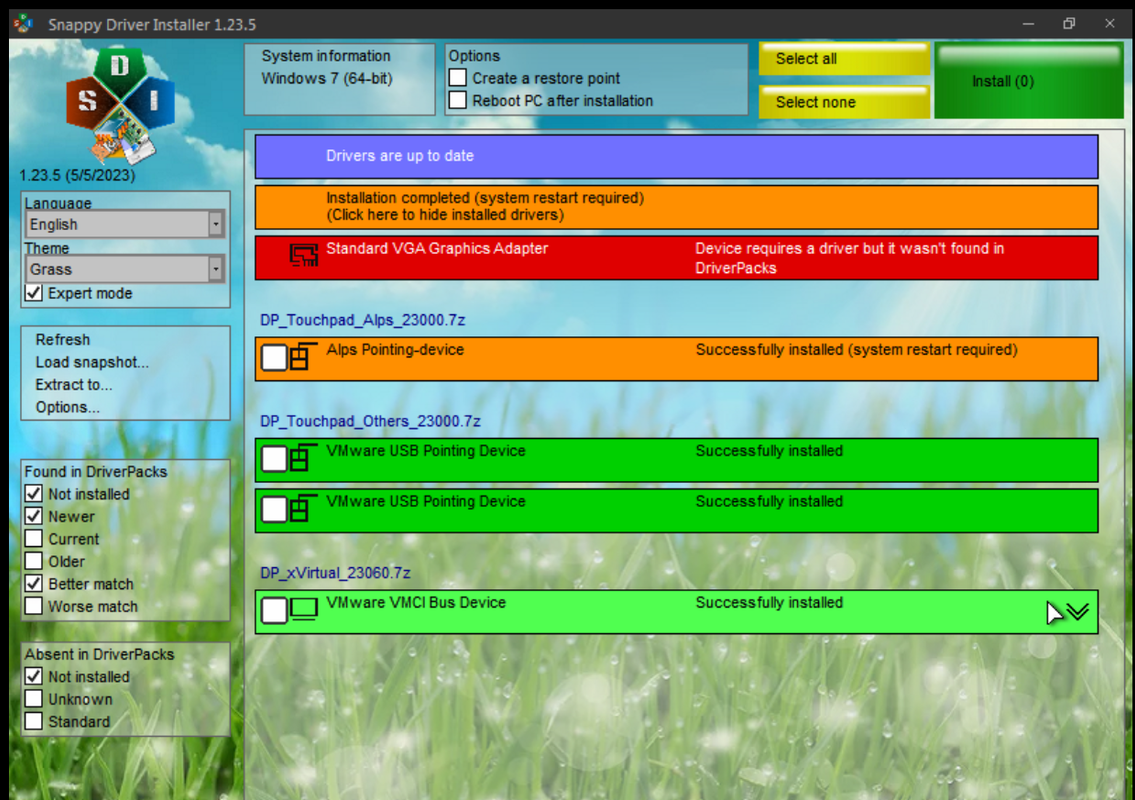The image size is (1135, 800).
Task: Toggle Create a restore point
Action: pyautogui.click(x=457, y=77)
